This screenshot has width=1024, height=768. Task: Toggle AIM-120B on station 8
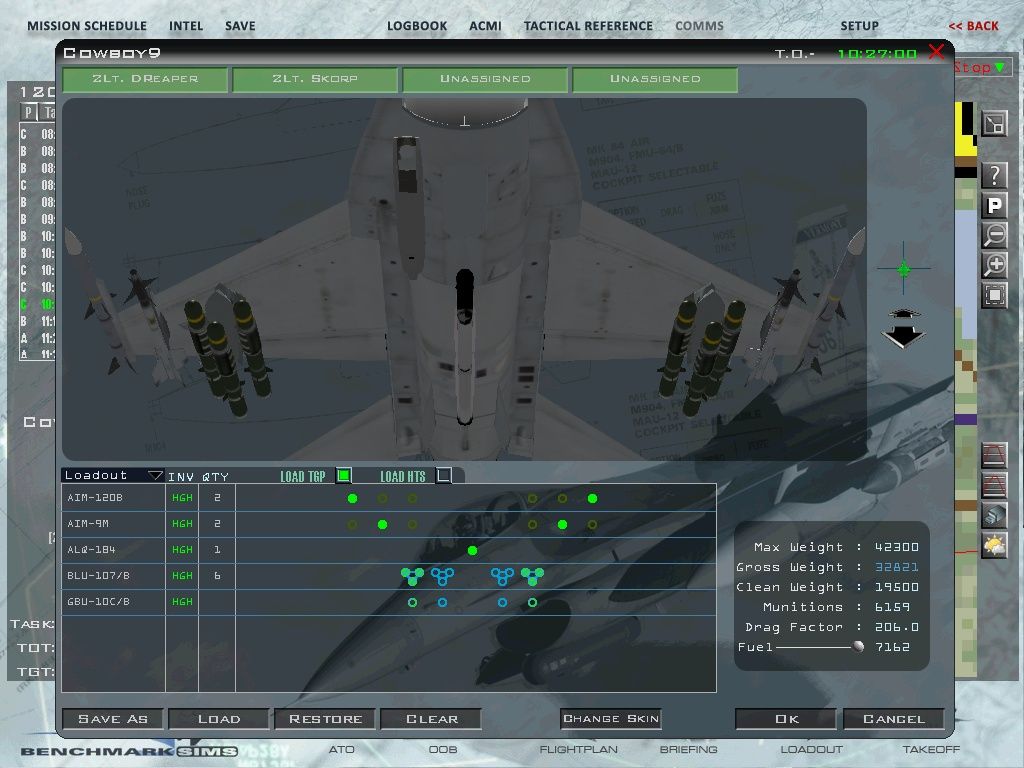coord(562,498)
